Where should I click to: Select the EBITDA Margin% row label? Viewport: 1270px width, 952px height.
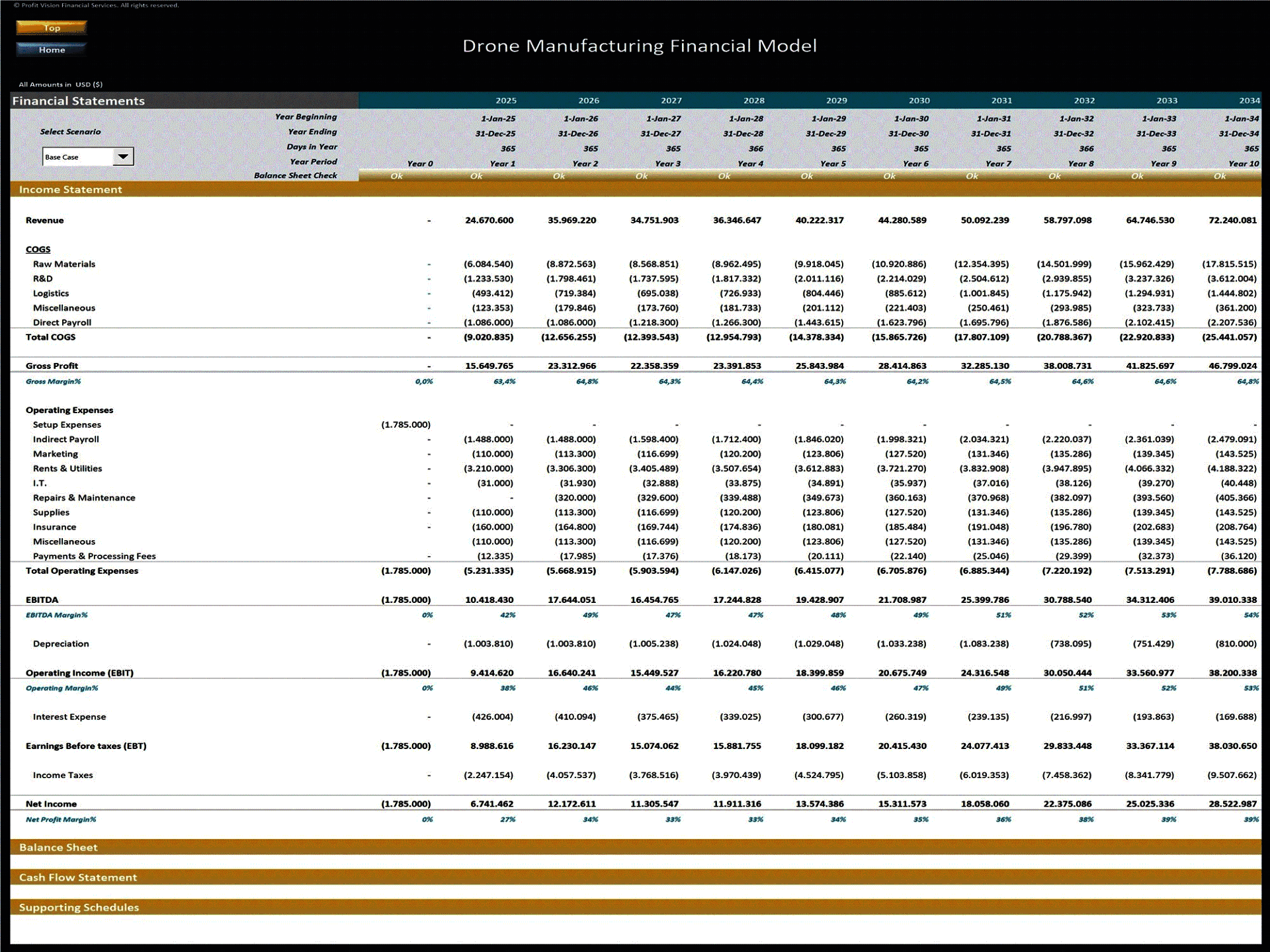[57, 615]
